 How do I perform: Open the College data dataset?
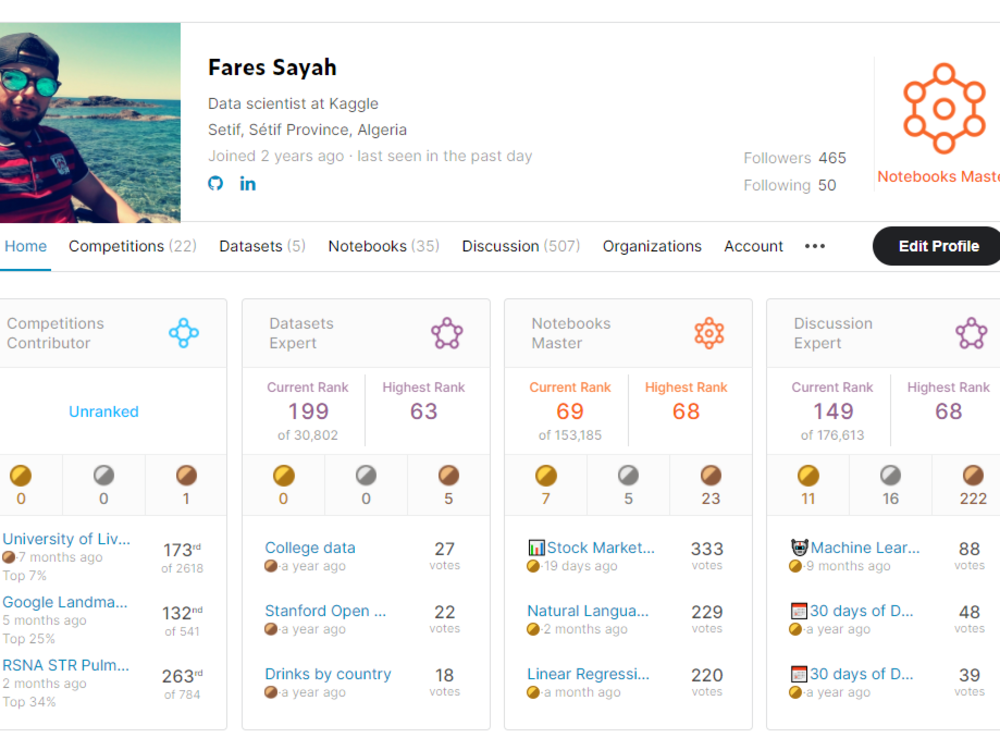pyautogui.click(x=310, y=548)
